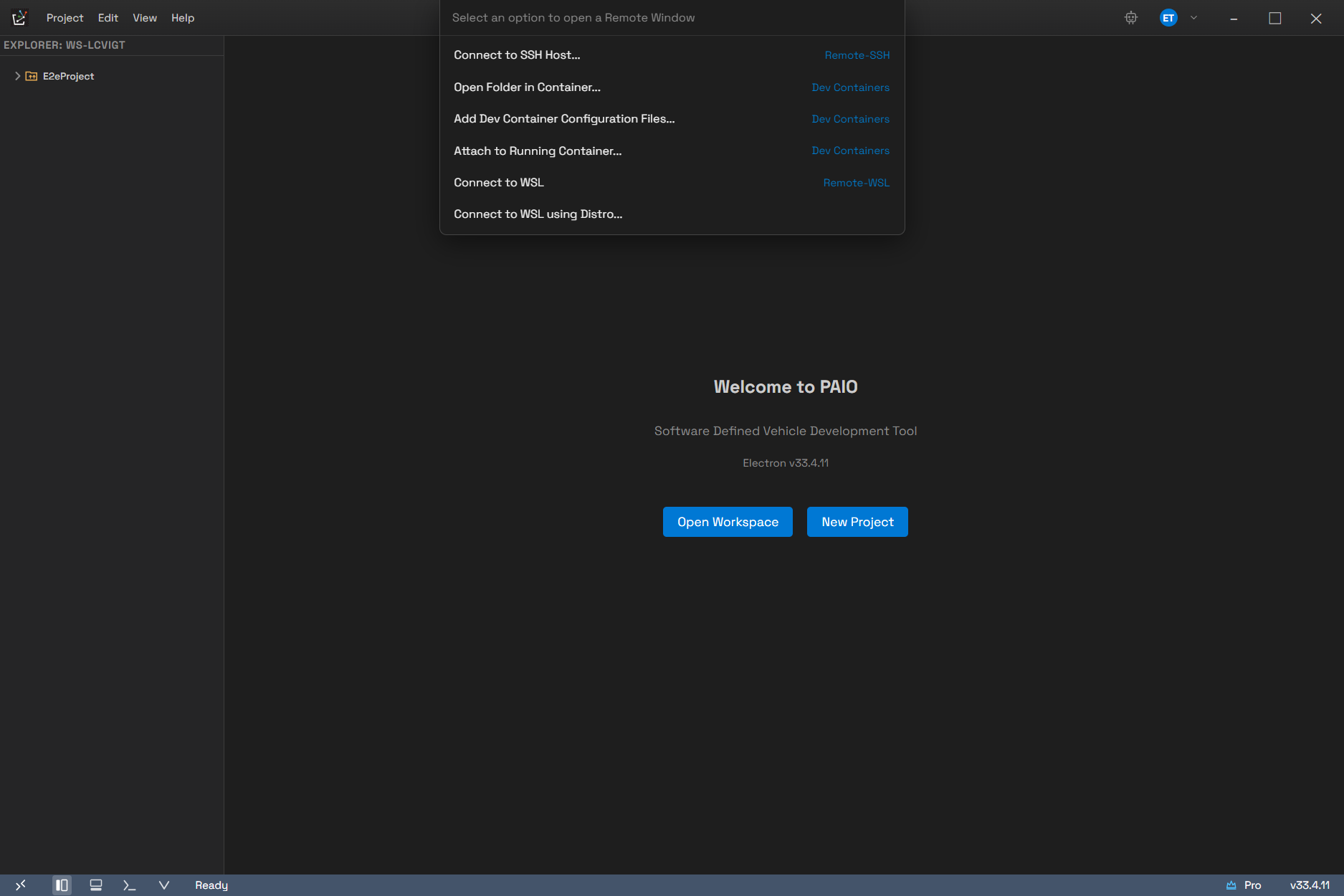This screenshot has width=1344, height=896.
Task: Click the V-shaped icon in status bar
Action: click(164, 885)
